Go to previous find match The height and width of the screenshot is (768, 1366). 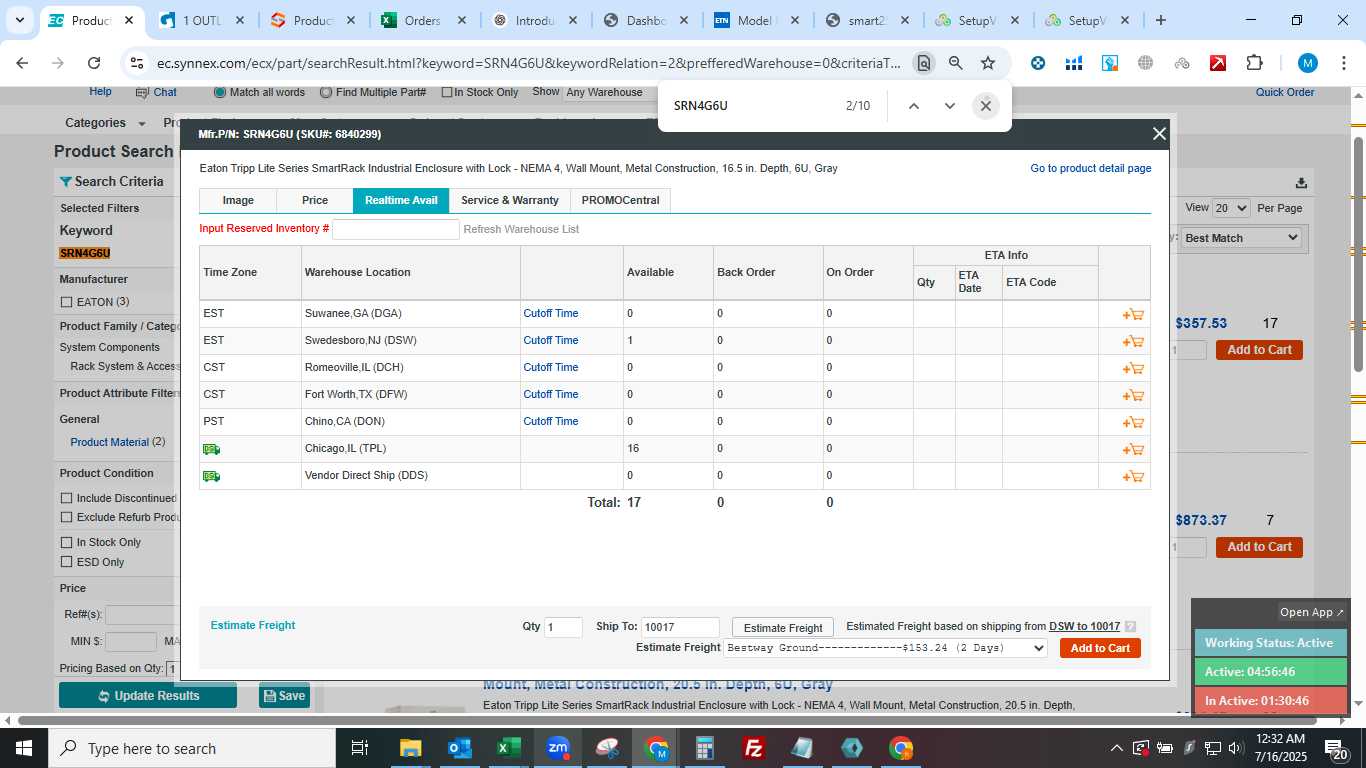(x=913, y=105)
